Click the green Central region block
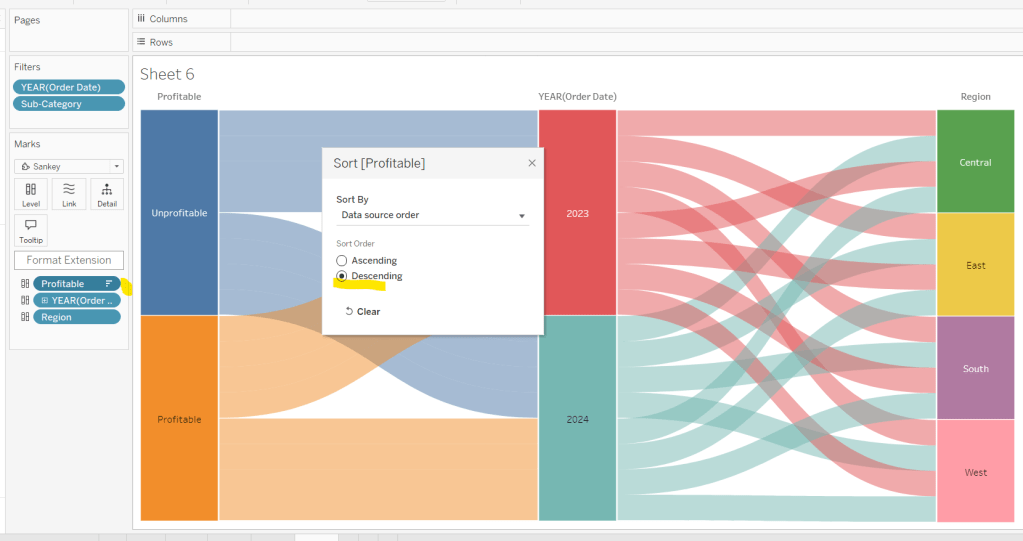This screenshot has width=1023, height=541. (975, 162)
